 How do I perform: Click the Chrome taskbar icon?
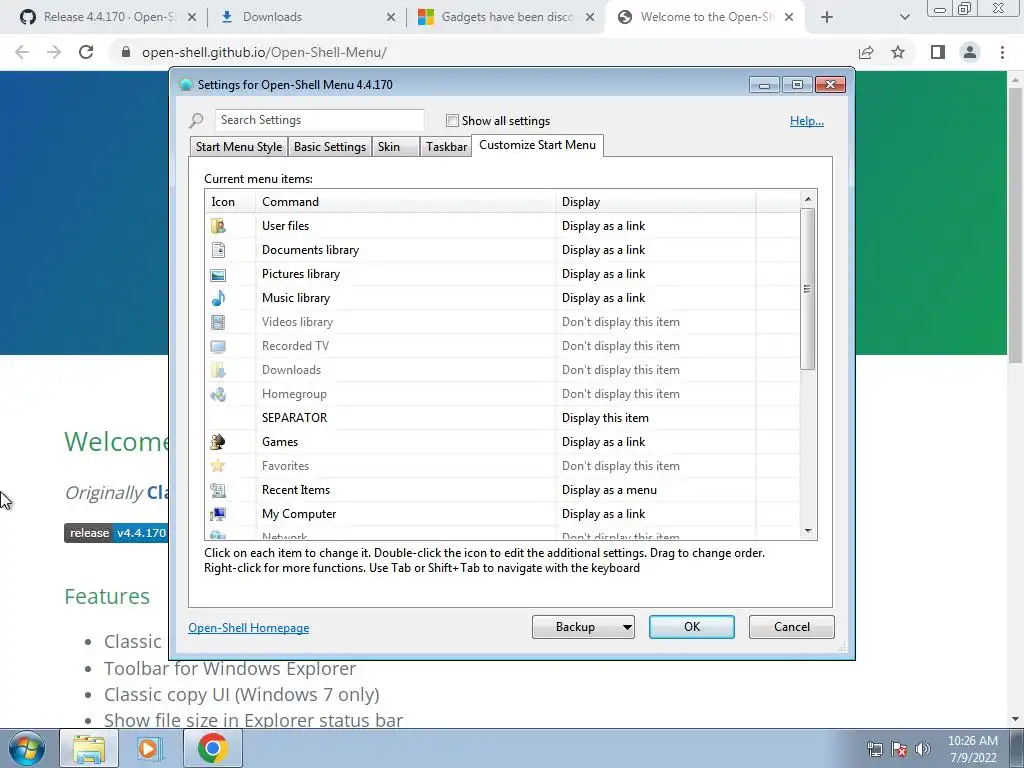pyautogui.click(x=212, y=748)
